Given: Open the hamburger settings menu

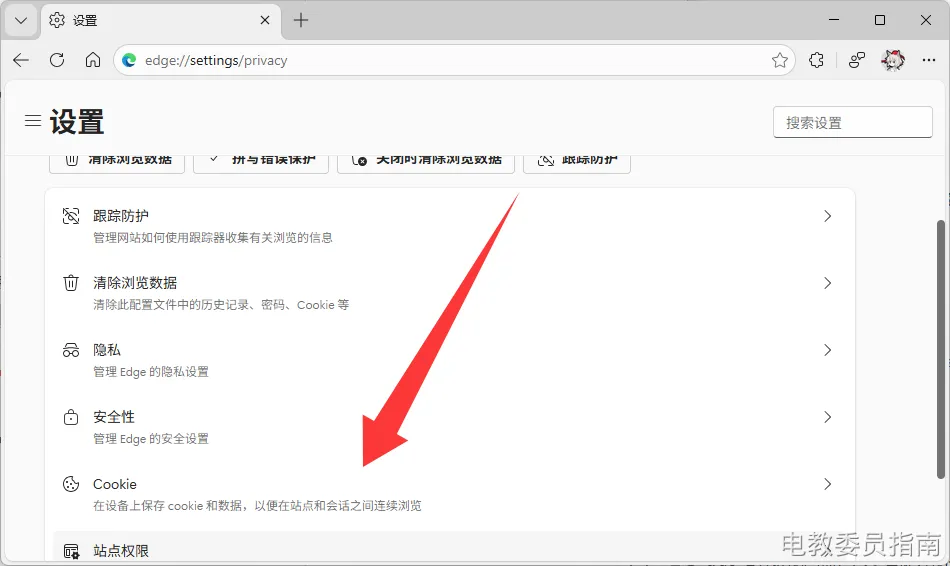Looking at the screenshot, I should point(33,121).
